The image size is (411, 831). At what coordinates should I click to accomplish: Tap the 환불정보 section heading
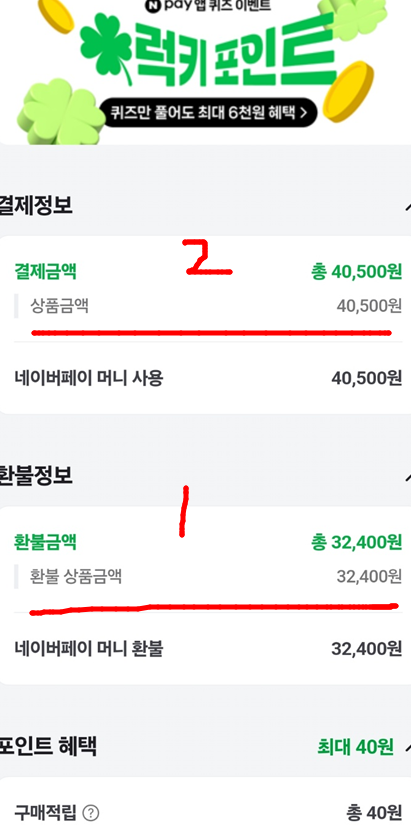[x=36, y=475]
